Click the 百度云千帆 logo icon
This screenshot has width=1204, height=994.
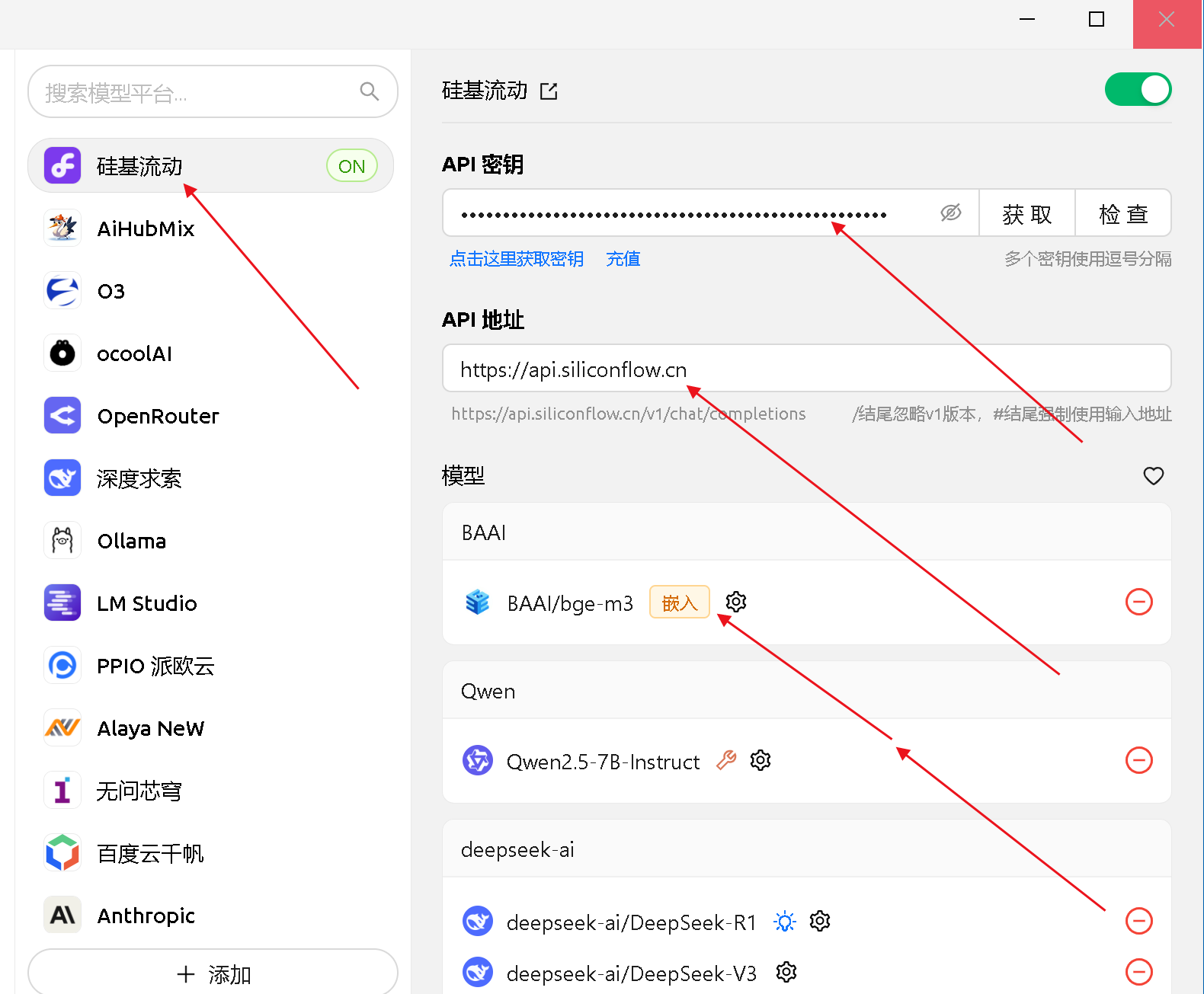(62, 852)
